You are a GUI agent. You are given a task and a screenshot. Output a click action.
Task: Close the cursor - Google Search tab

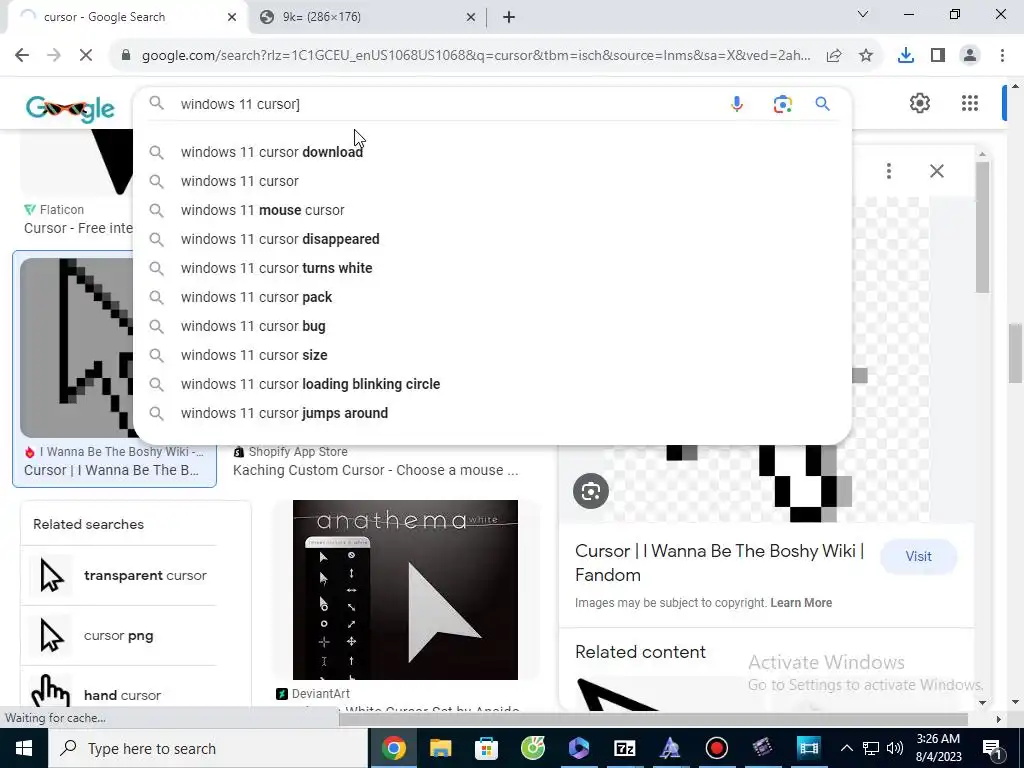[232, 17]
